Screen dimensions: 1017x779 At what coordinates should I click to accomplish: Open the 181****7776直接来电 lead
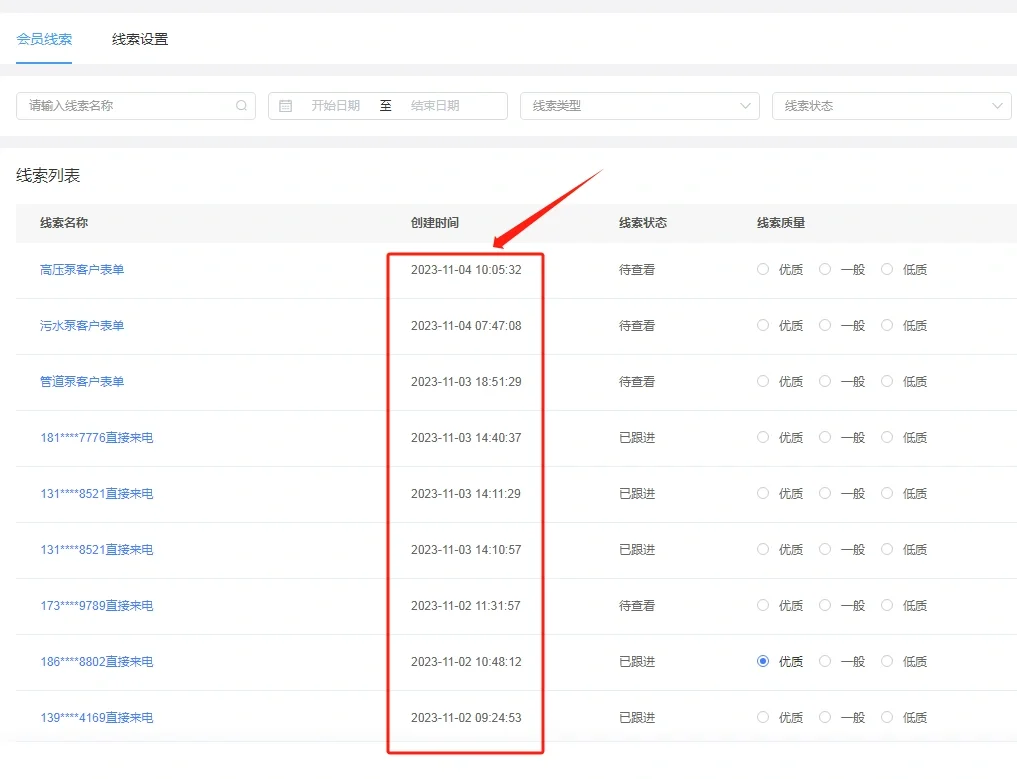[x=97, y=438]
